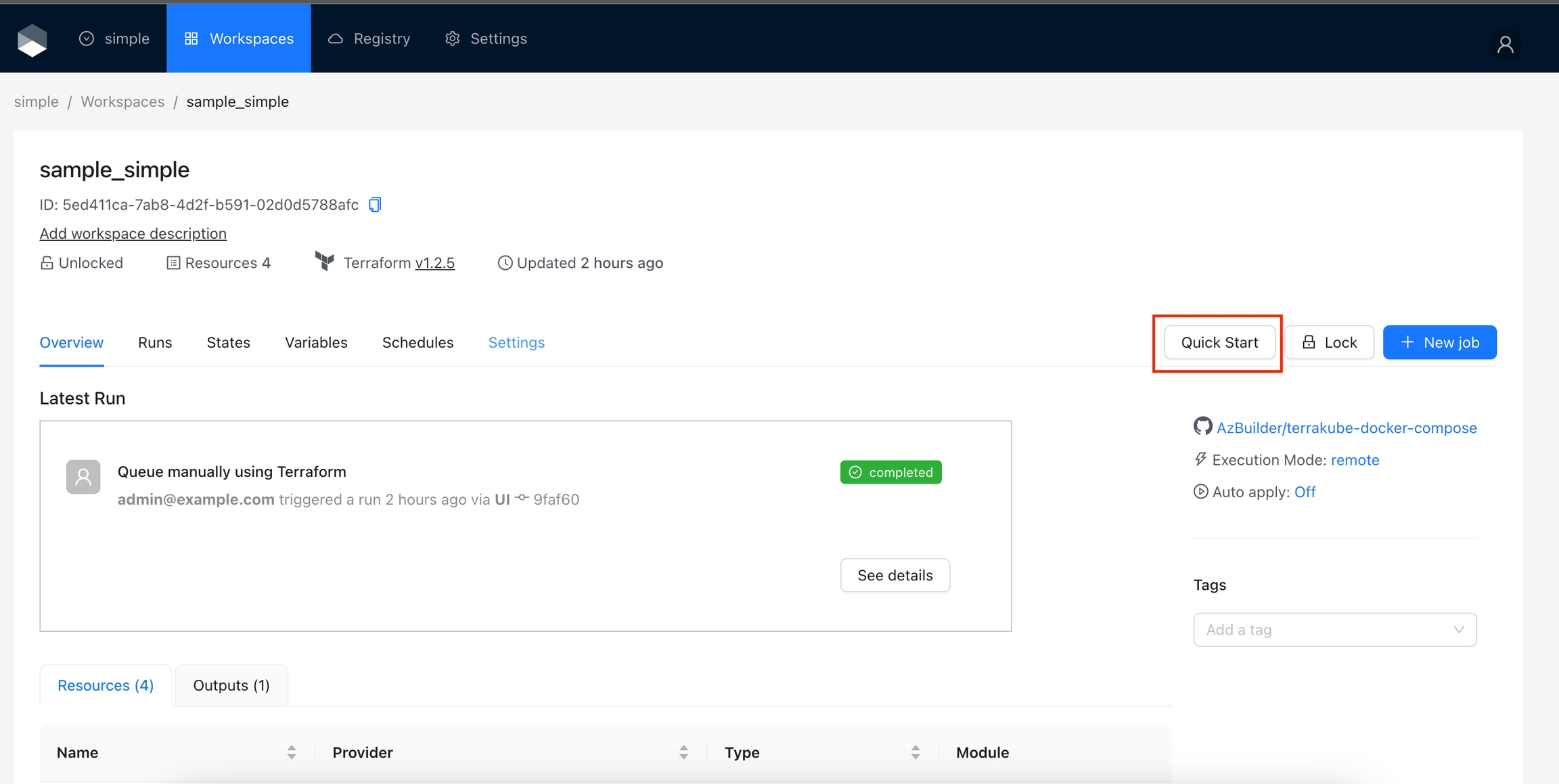Click the gear icon in top navigation
This screenshot has height=784, width=1559.
[x=452, y=39]
